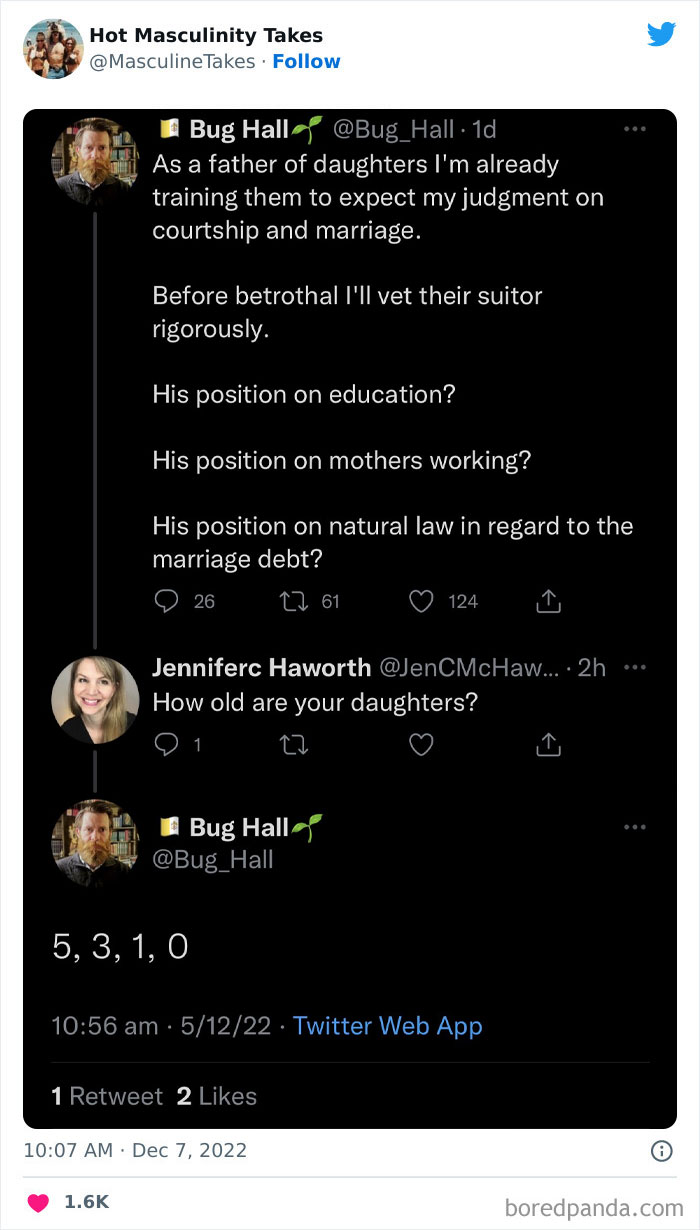View Jenniferc Haworth's profile photo
This screenshot has width=700, height=1230.
coord(95,700)
